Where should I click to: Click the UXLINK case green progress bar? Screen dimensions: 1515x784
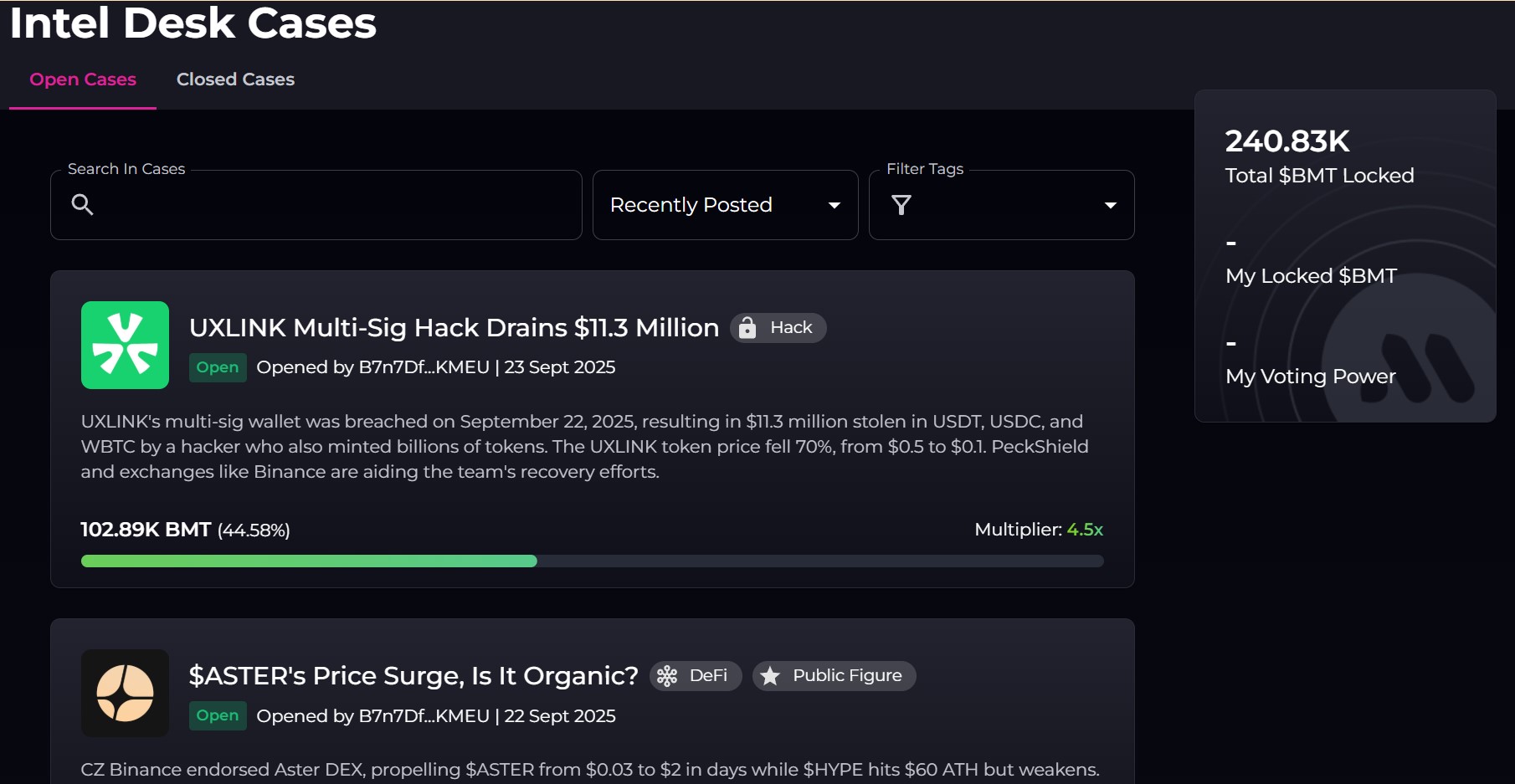click(x=309, y=561)
